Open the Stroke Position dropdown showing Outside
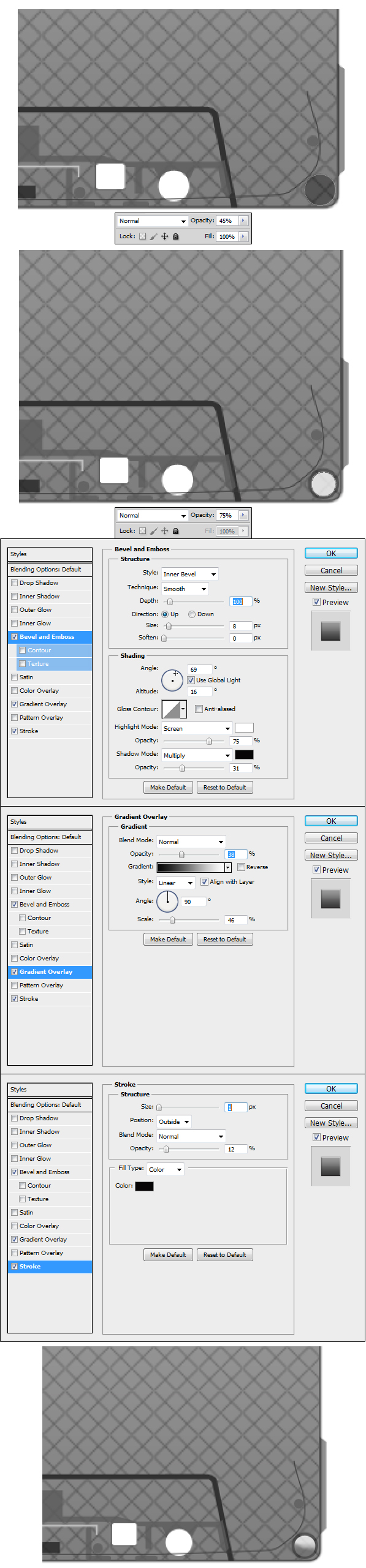 [x=173, y=1121]
